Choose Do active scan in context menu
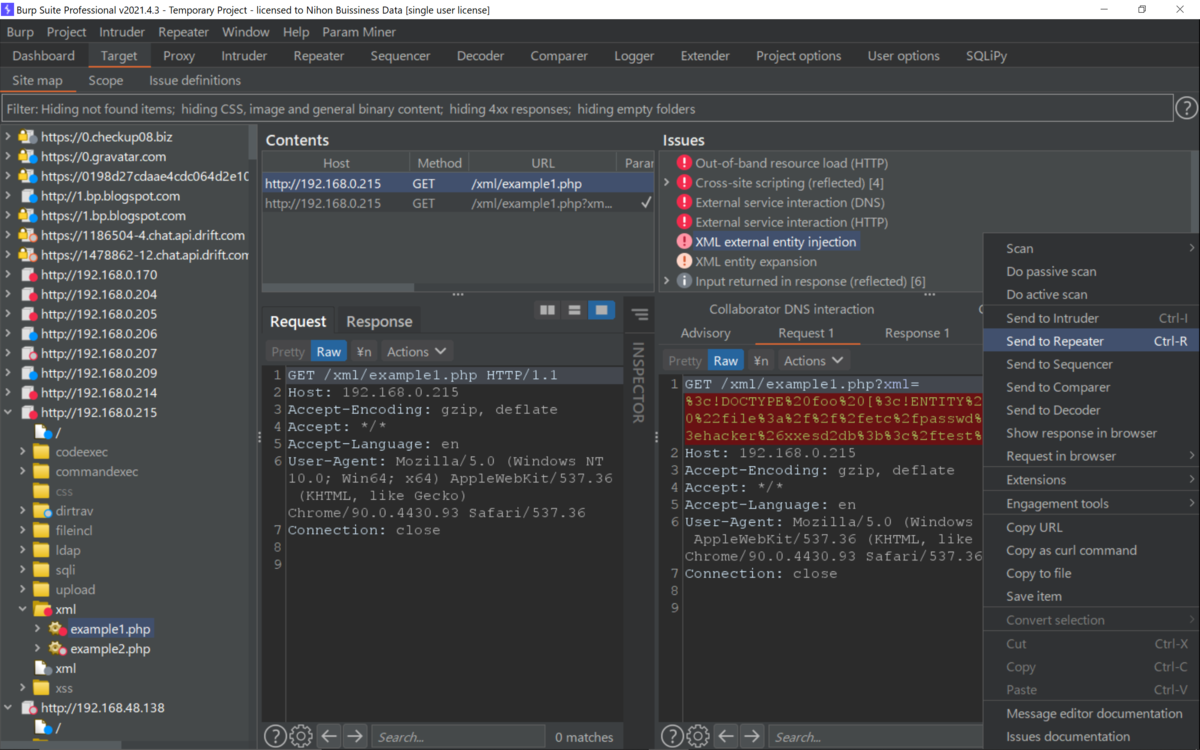This screenshot has height=750, width=1200. point(1091,294)
